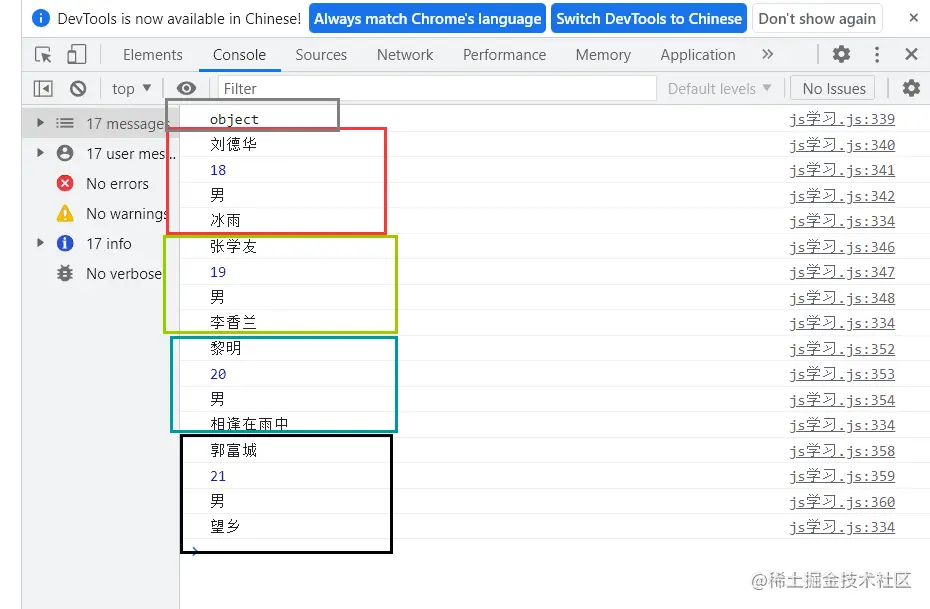Open source link js学习.js:341
The image size is (930, 609).
[842, 170]
